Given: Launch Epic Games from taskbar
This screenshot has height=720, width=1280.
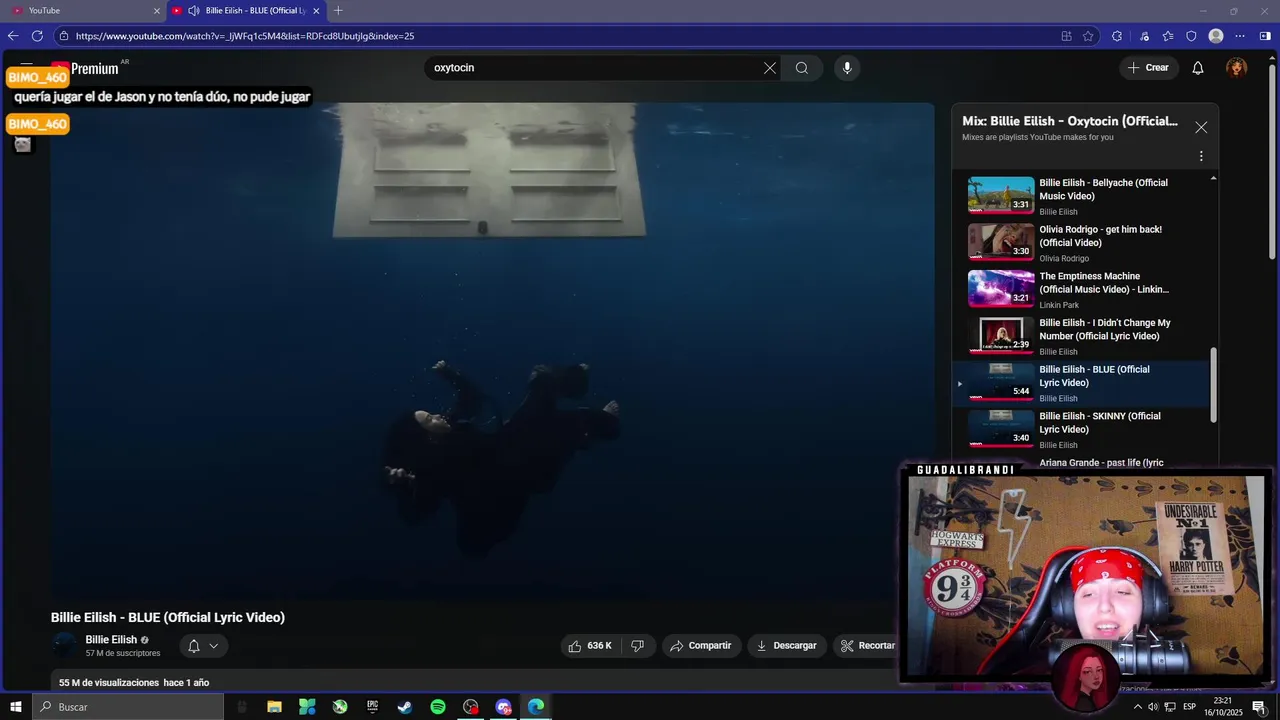Looking at the screenshot, I should (372, 707).
